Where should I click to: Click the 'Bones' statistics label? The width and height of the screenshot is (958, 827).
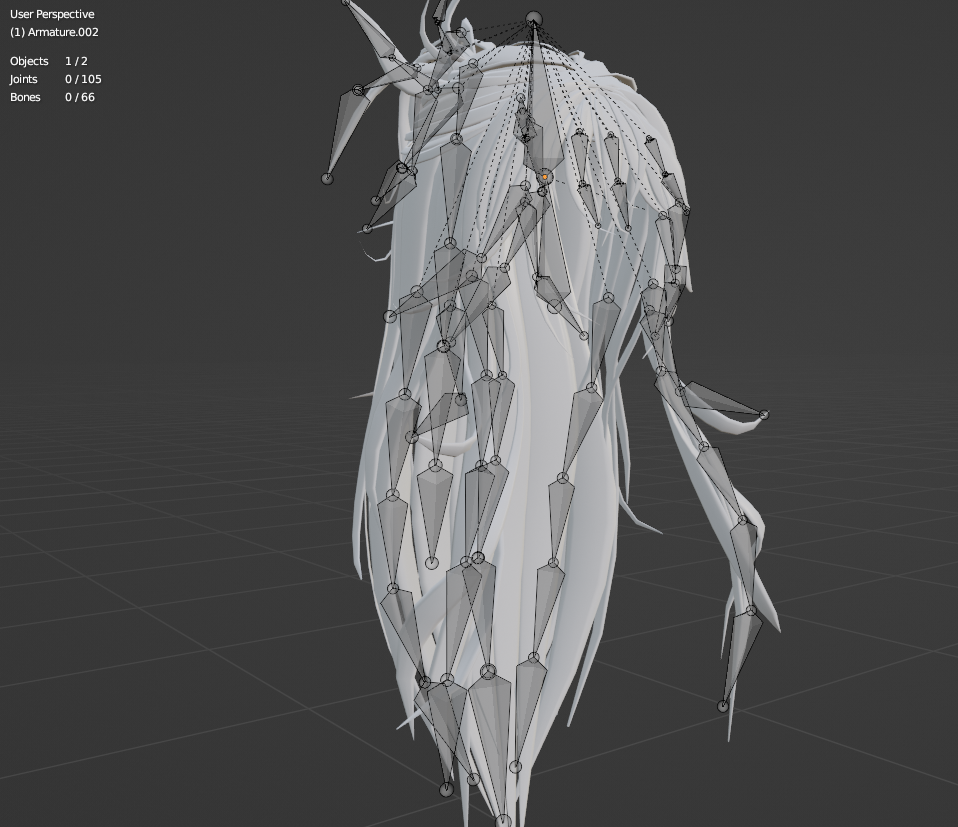pyautogui.click(x=25, y=97)
